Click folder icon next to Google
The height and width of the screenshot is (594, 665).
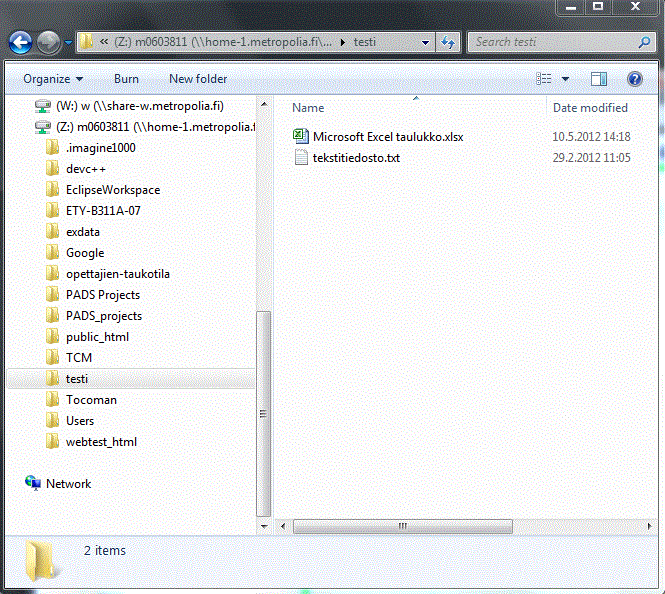(52, 253)
